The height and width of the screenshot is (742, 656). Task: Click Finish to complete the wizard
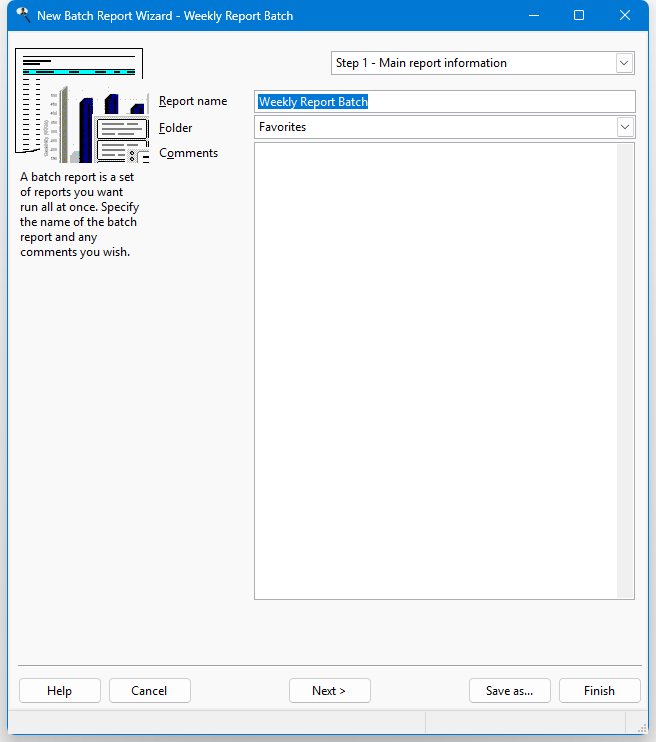pyautogui.click(x=599, y=691)
